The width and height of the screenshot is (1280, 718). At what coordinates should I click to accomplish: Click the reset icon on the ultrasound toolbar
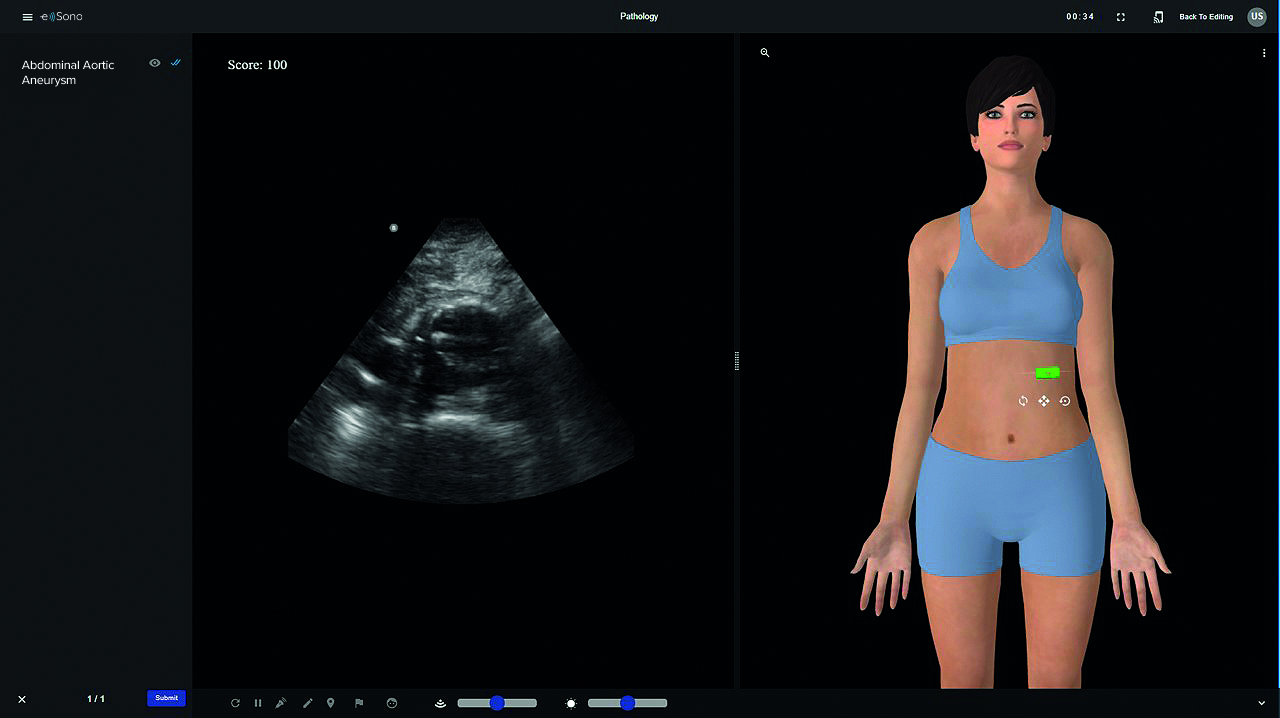click(235, 703)
